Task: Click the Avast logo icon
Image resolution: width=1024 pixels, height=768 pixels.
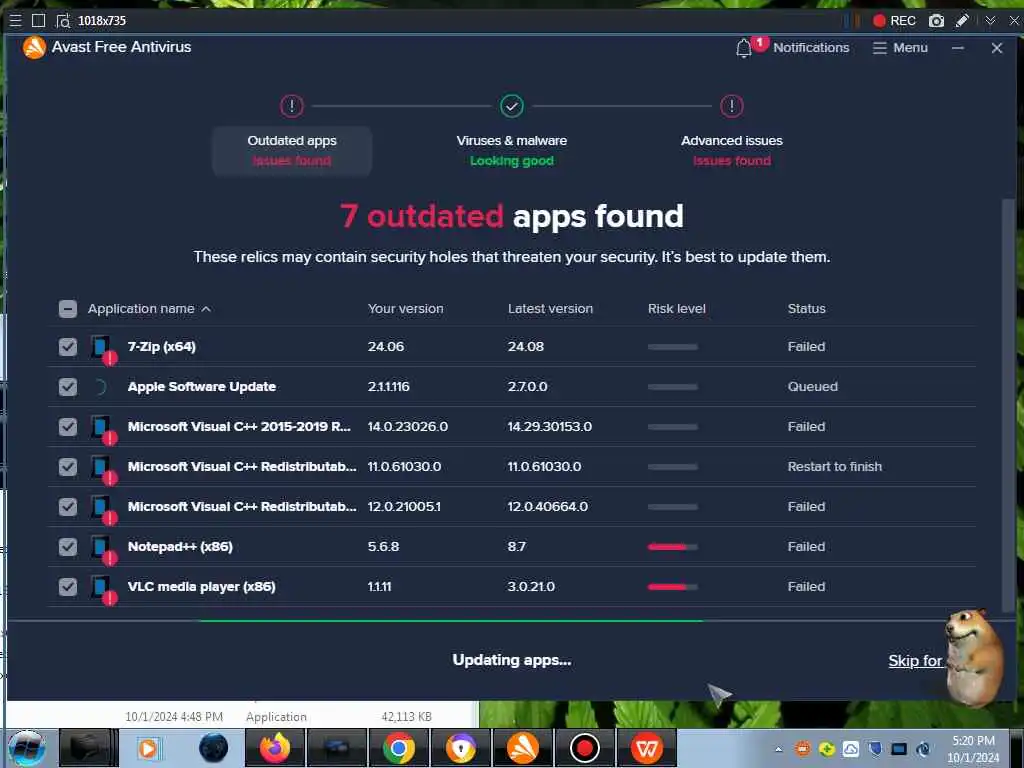Action: 34,47
